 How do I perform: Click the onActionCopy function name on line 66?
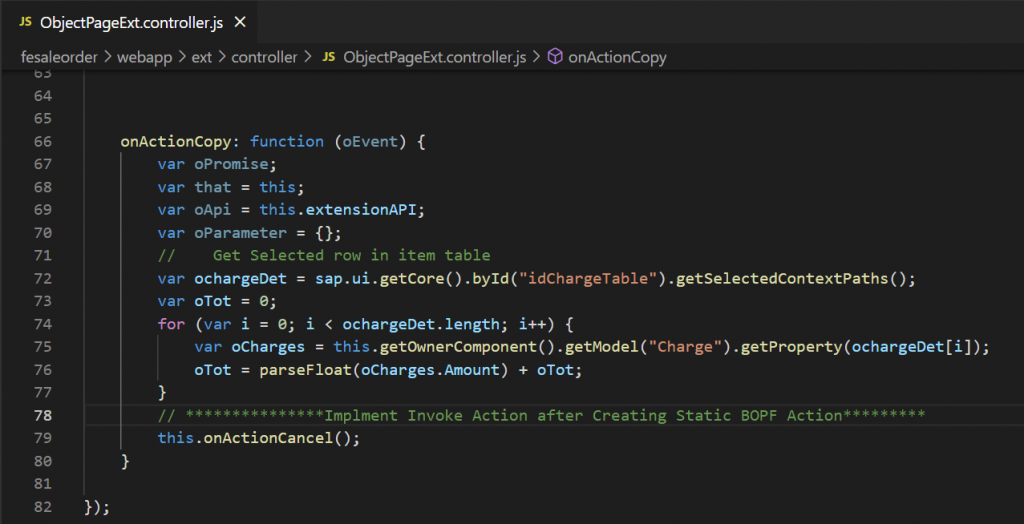point(176,142)
